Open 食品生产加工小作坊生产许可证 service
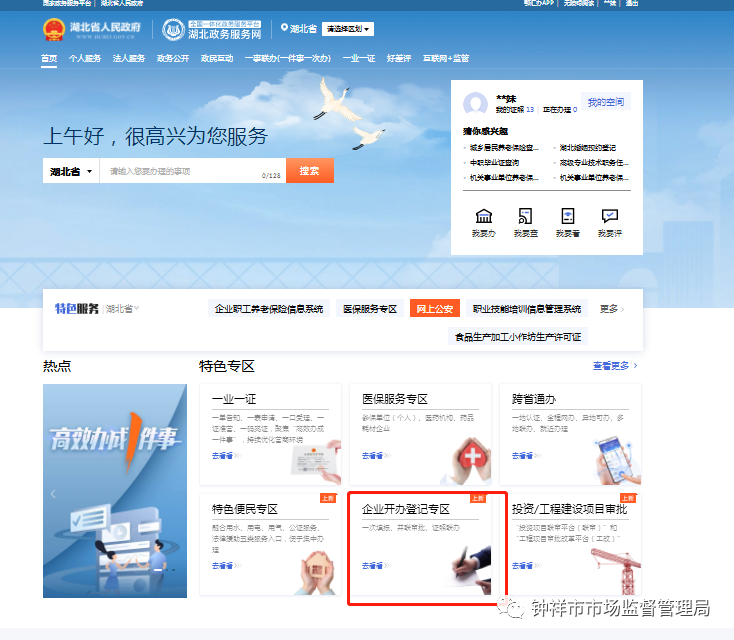This screenshot has width=734, height=640. point(518,337)
